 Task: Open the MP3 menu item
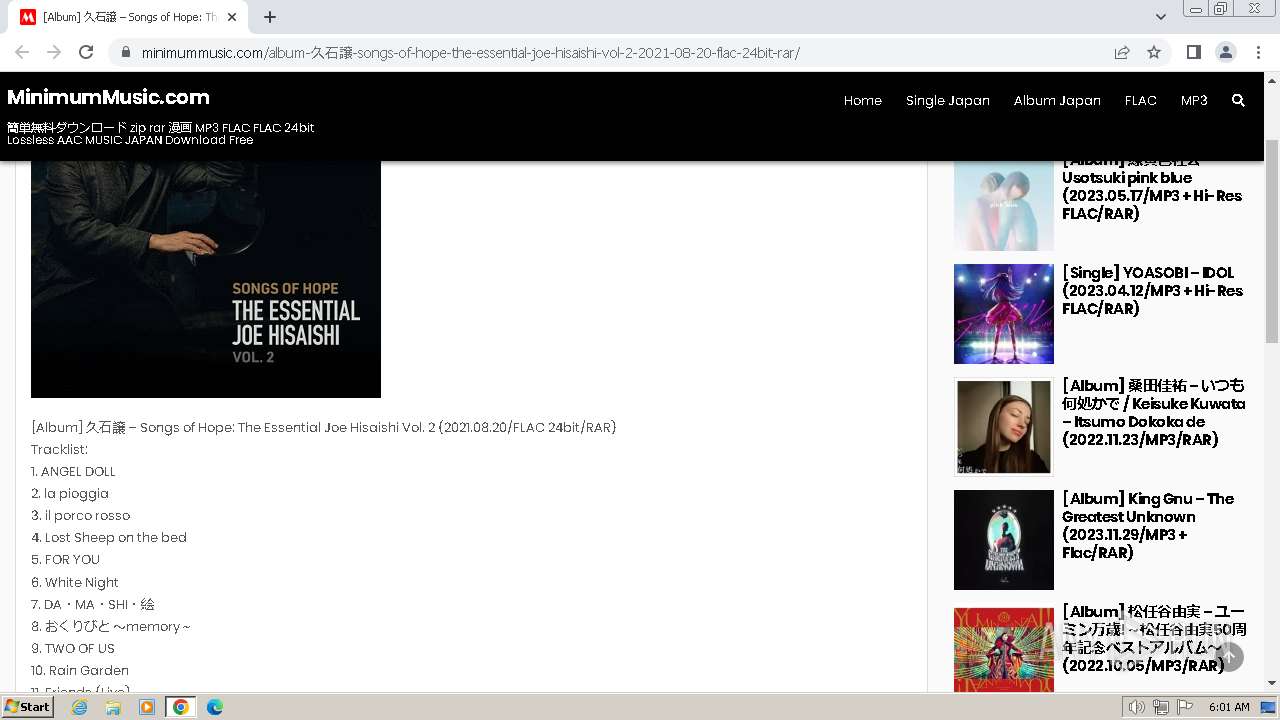tap(1194, 100)
